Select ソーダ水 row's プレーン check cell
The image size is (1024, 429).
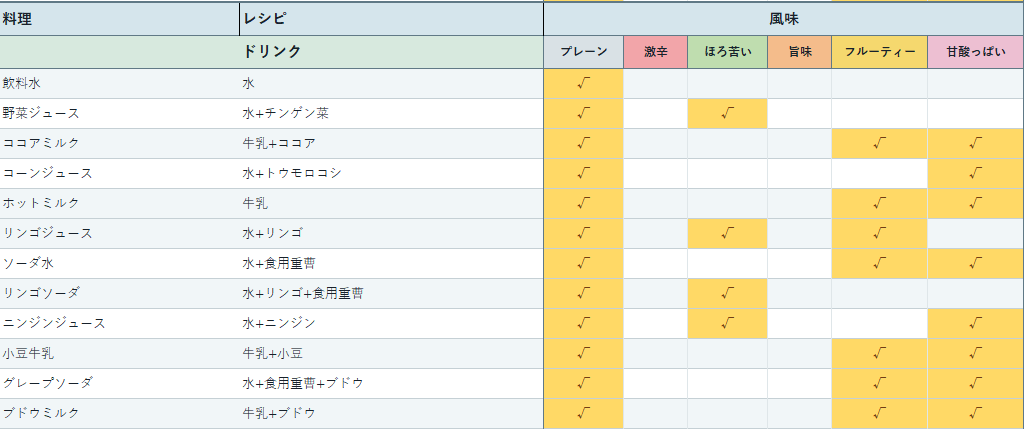point(584,264)
